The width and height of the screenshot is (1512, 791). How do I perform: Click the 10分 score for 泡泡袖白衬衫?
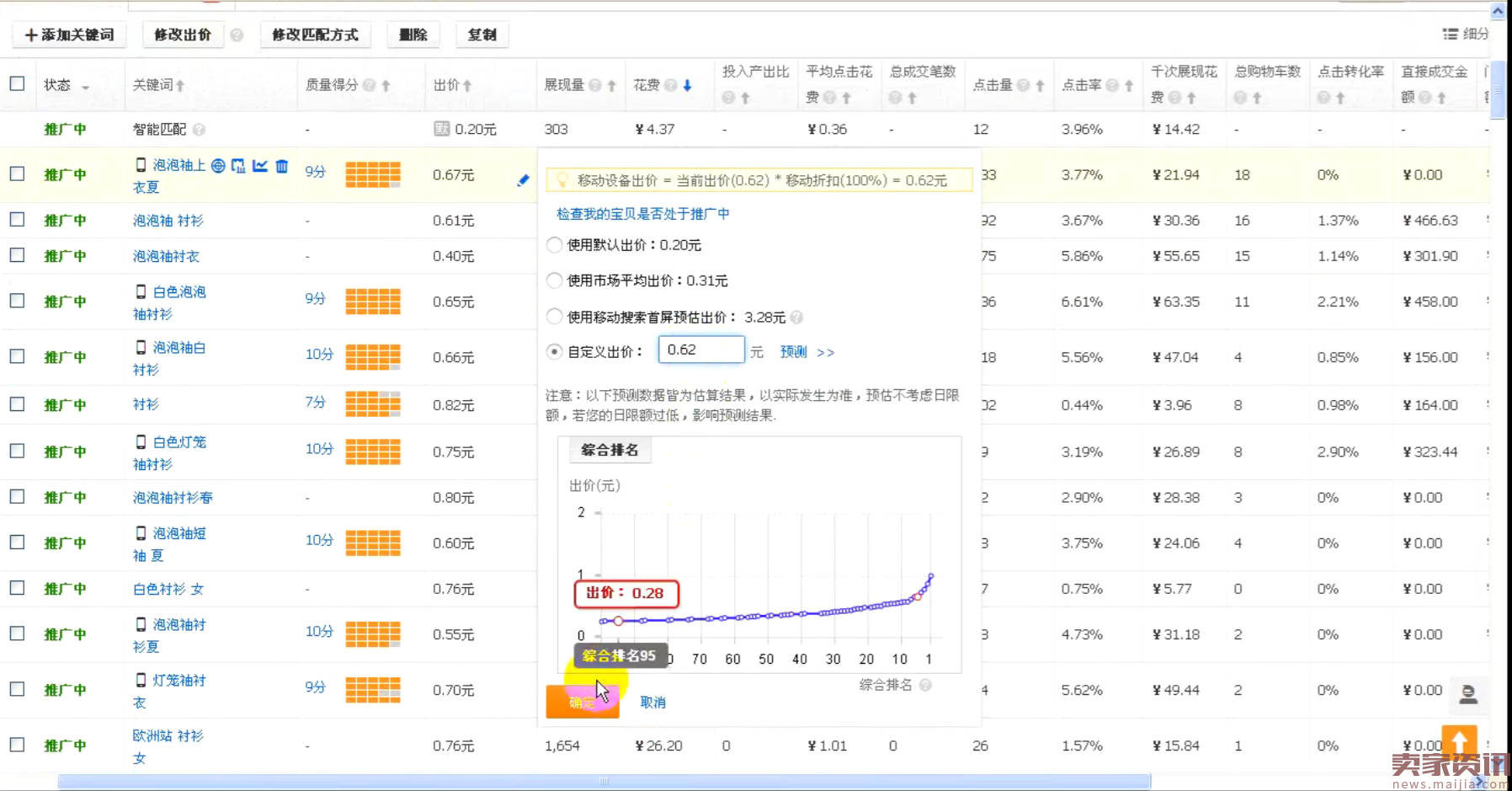click(x=319, y=355)
